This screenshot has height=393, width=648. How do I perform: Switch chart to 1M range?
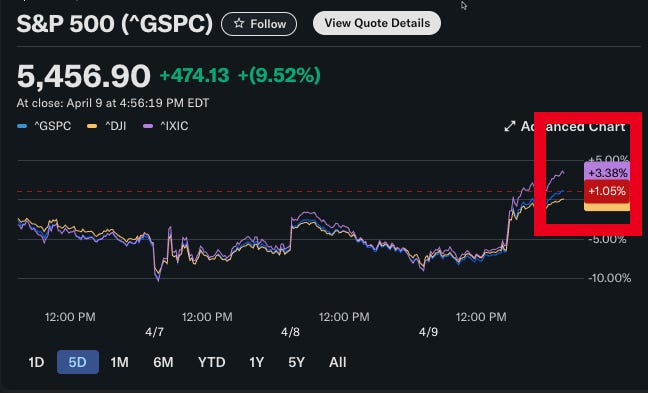coord(119,362)
